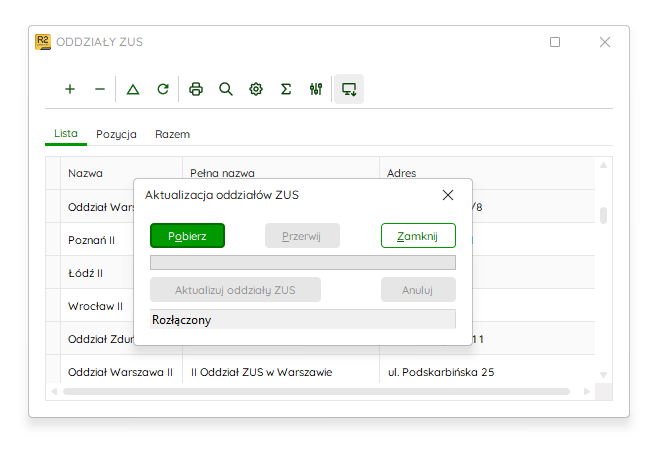The height and width of the screenshot is (461, 672).
Task: Open filter sliders icon in toolbar
Action: coord(316,89)
